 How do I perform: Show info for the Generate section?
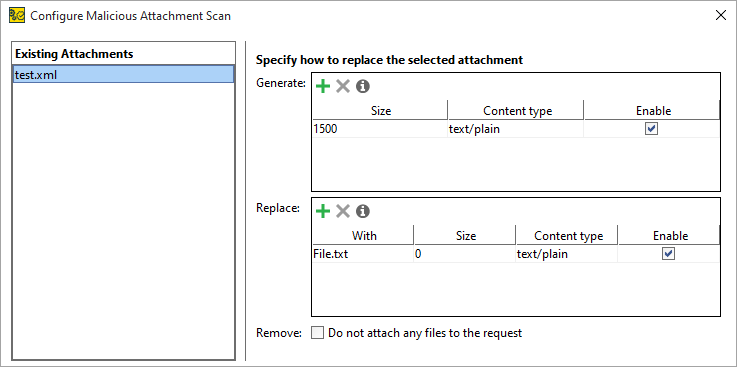coord(362,86)
